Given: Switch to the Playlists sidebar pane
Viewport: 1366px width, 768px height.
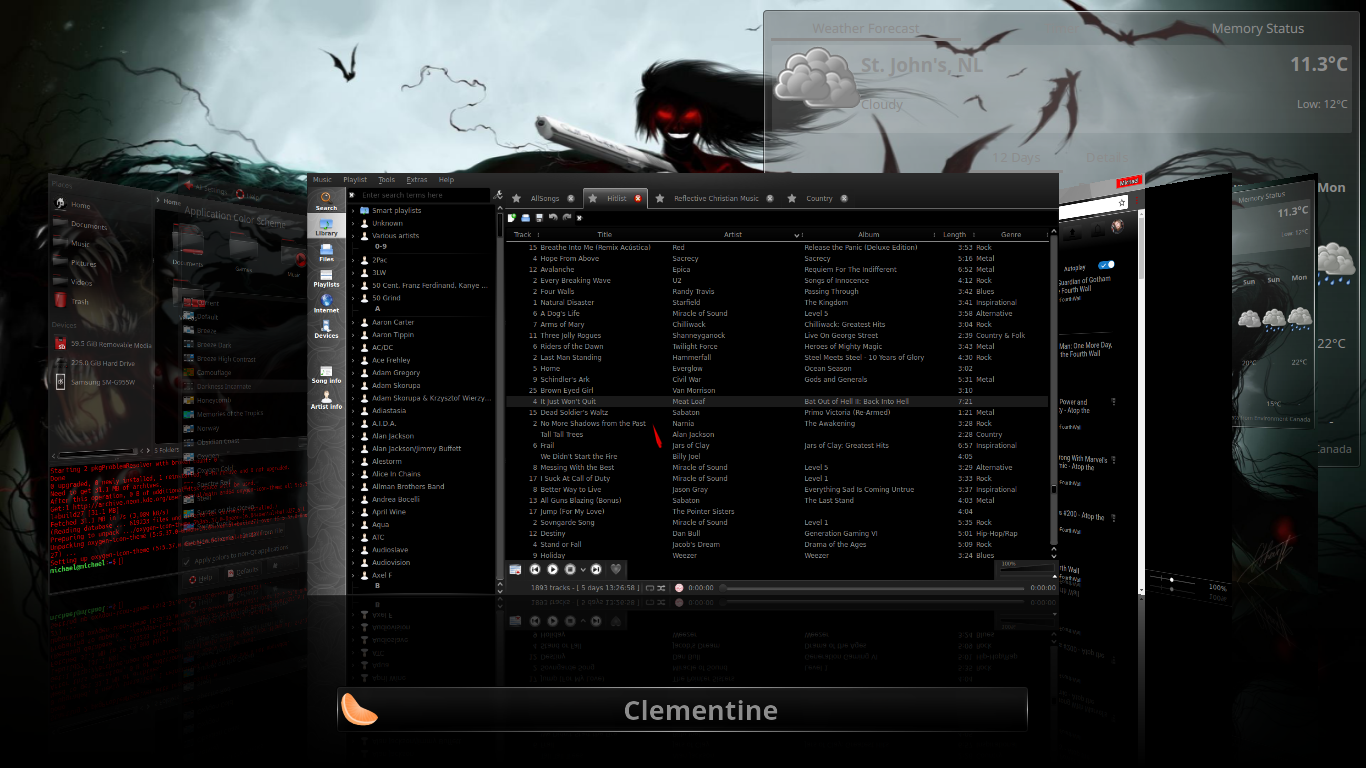Looking at the screenshot, I should [326, 277].
